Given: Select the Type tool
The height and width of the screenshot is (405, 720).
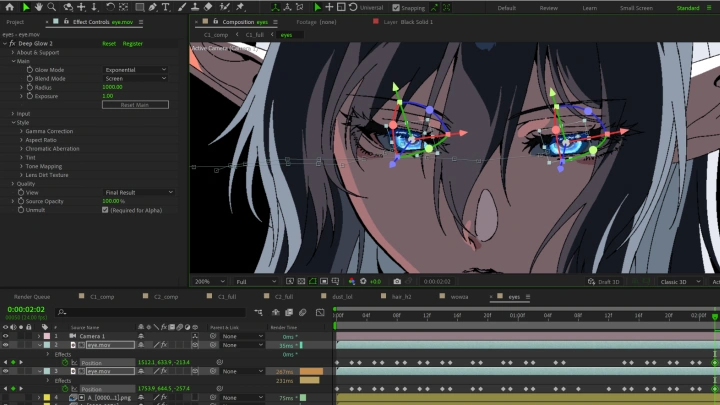Looking at the screenshot, I should click(166, 7).
